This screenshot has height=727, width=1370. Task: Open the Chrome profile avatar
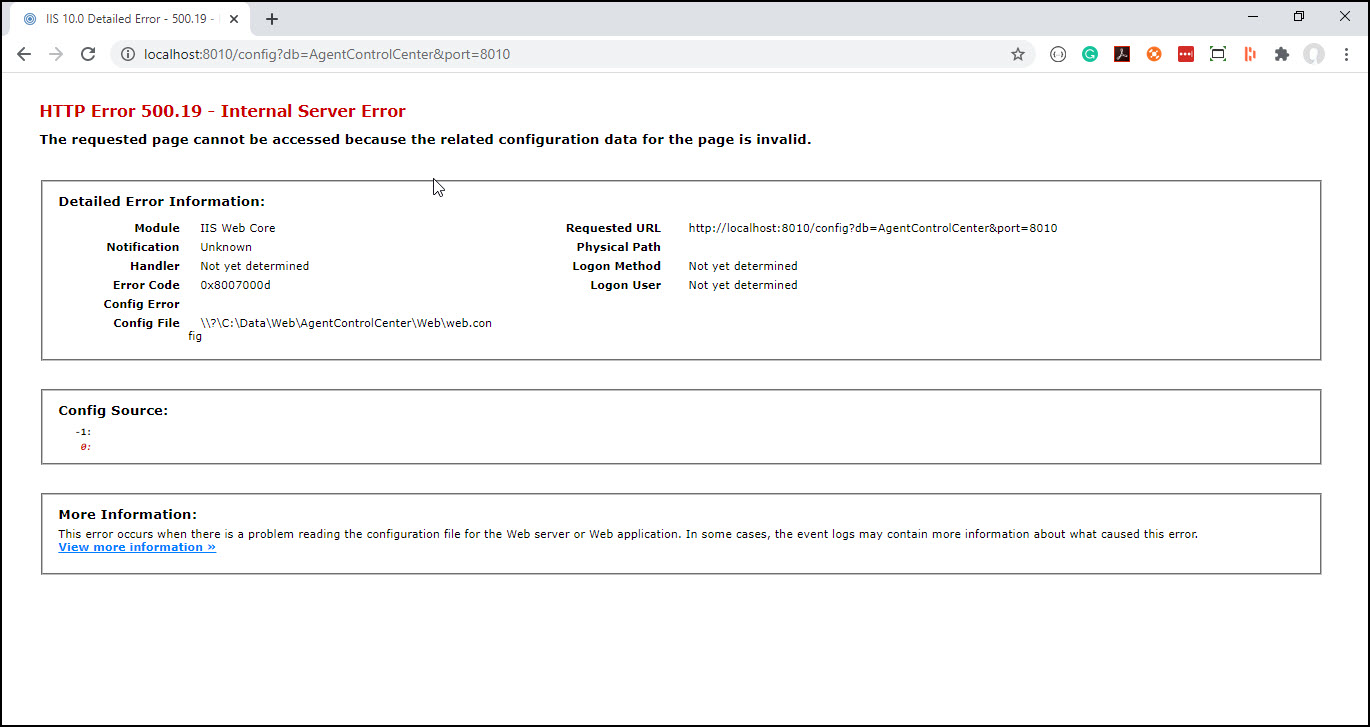tap(1313, 54)
